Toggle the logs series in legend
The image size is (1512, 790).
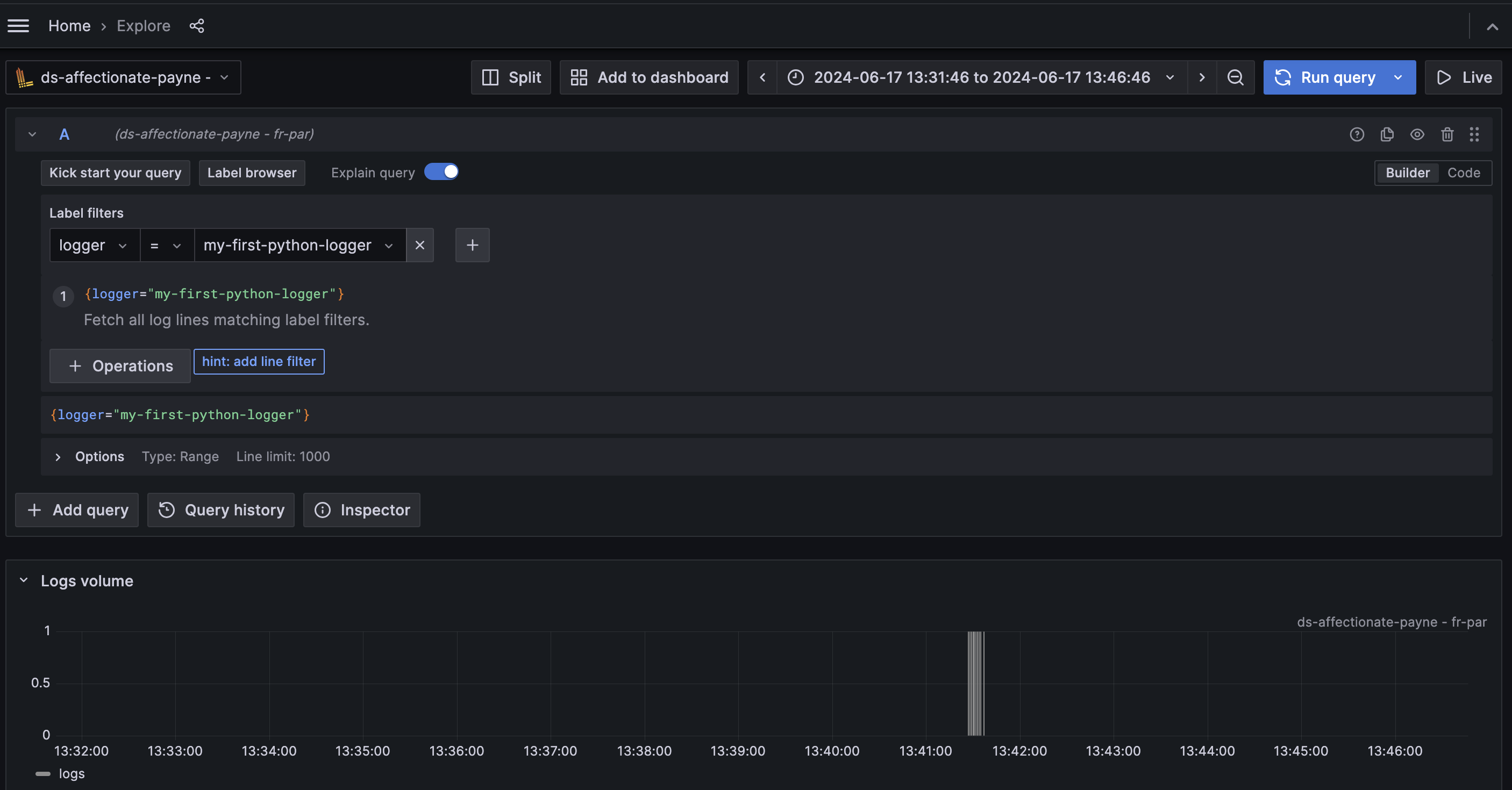71,773
